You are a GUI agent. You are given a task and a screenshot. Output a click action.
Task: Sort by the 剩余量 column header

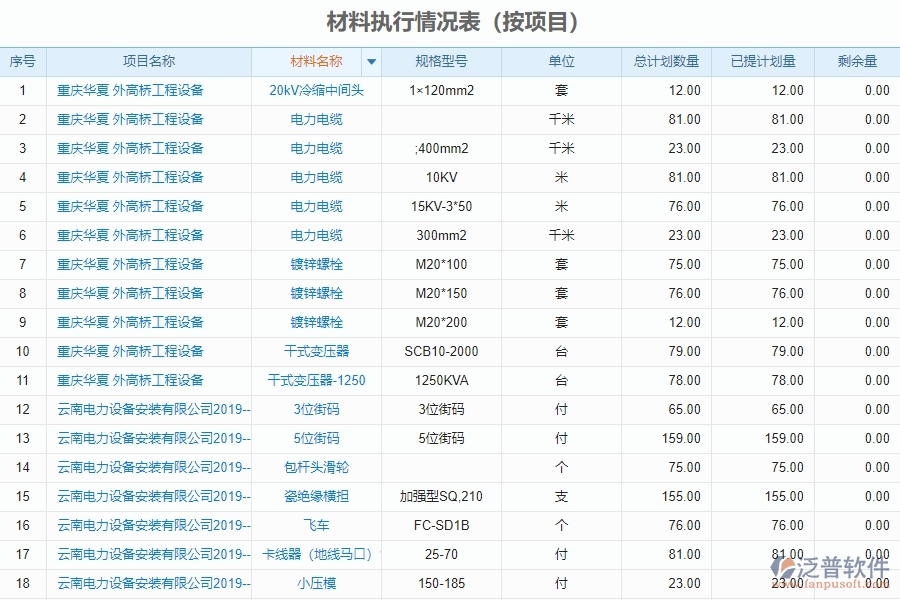pos(857,61)
